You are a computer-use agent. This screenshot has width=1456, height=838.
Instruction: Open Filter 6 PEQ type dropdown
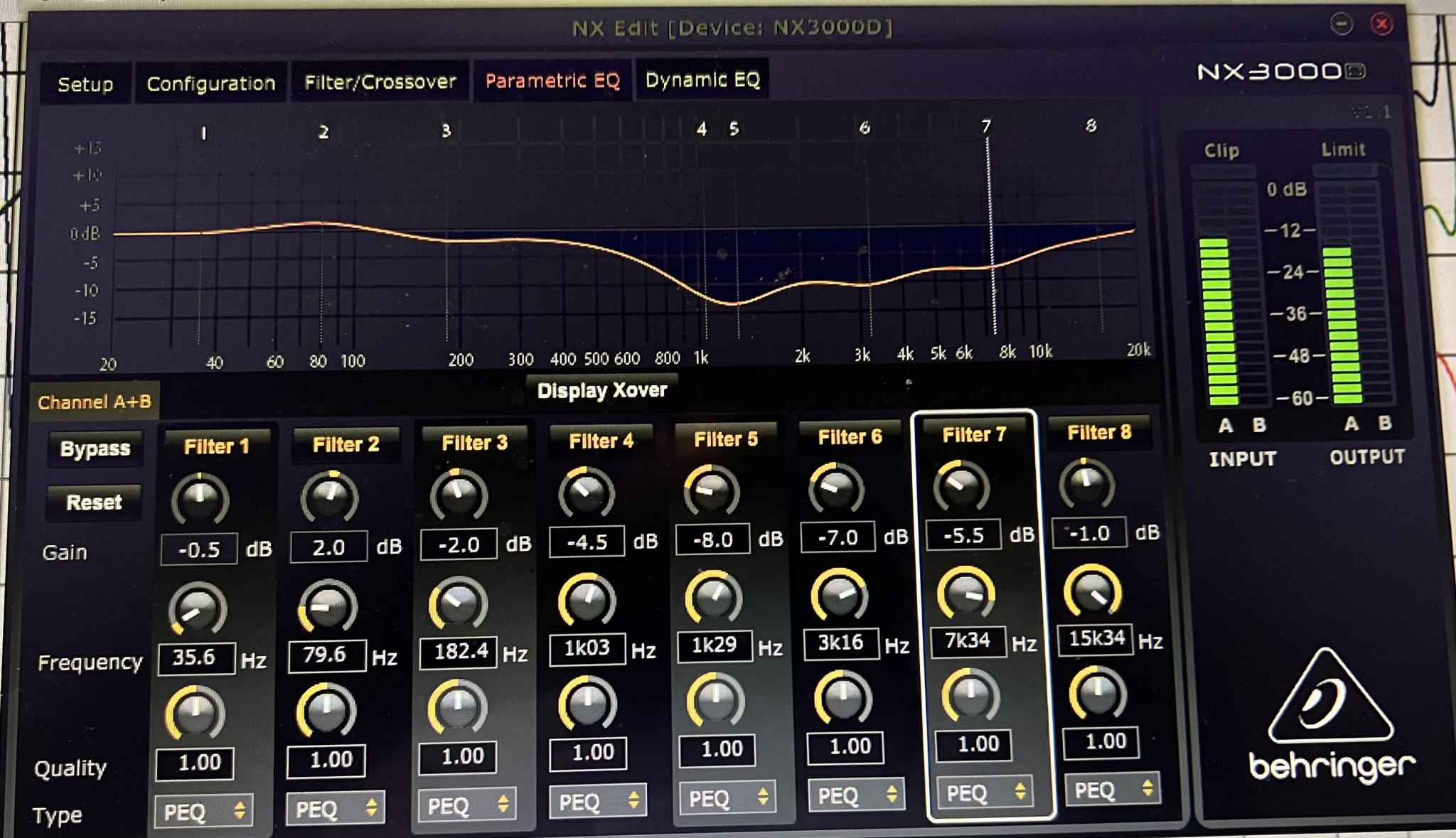pos(856,795)
